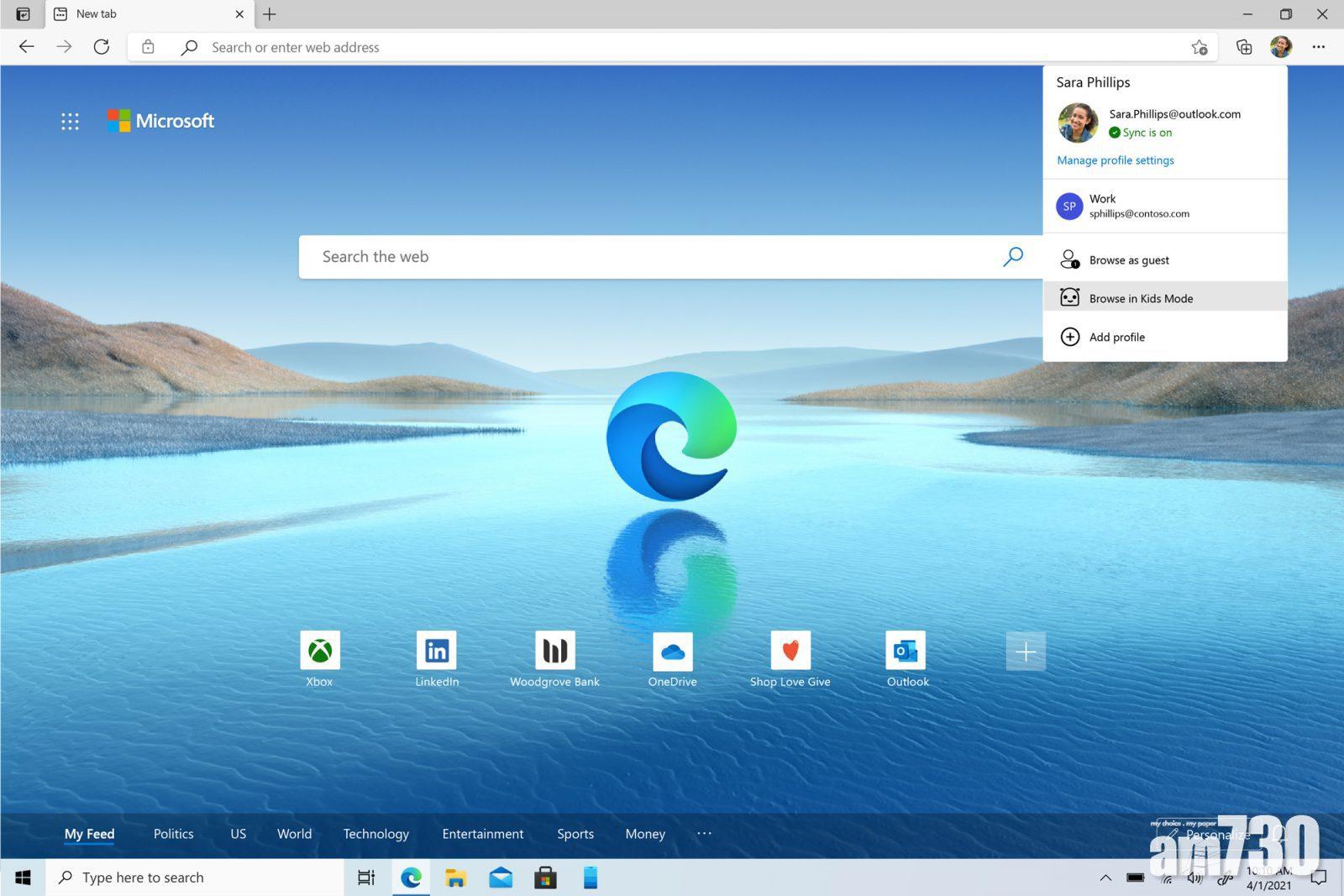Image resolution: width=1344 pixels, height=896 pixels.
Task: Refresh the current page
Action: 102,47
